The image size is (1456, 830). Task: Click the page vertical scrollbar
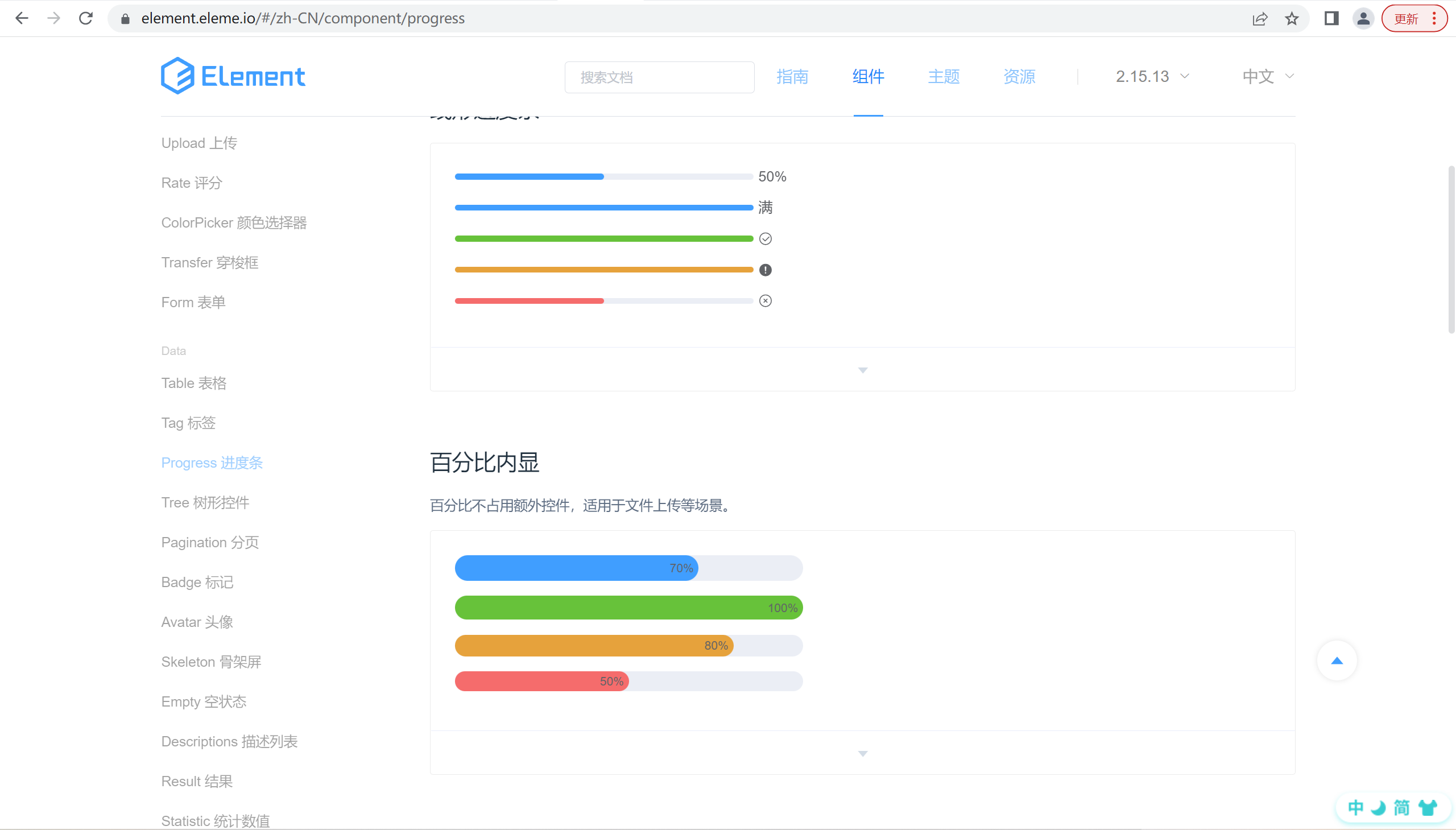[1451, 250]
